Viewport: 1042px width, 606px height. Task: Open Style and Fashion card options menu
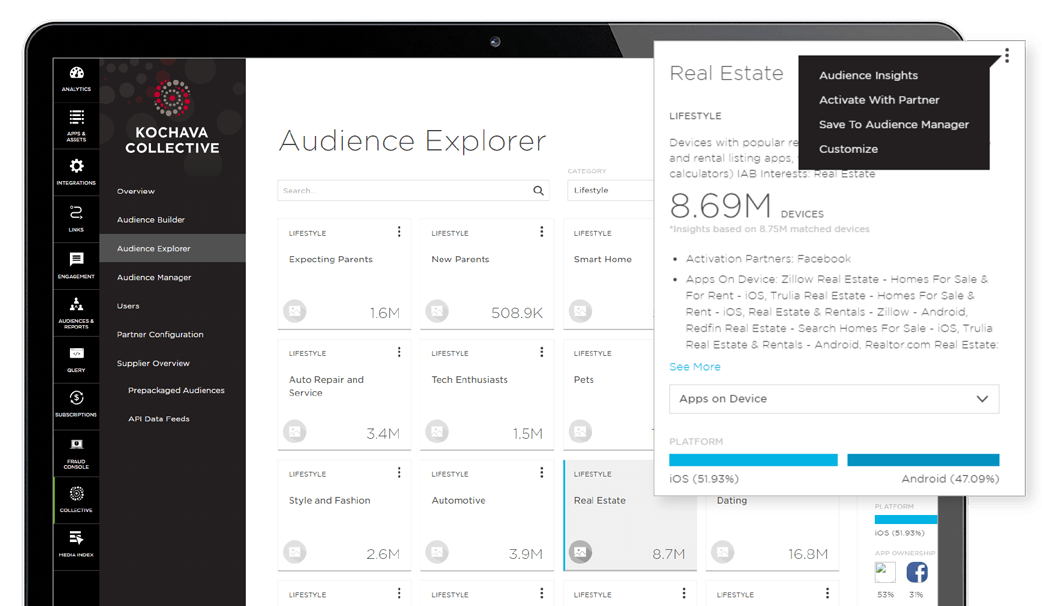[399, 472]
